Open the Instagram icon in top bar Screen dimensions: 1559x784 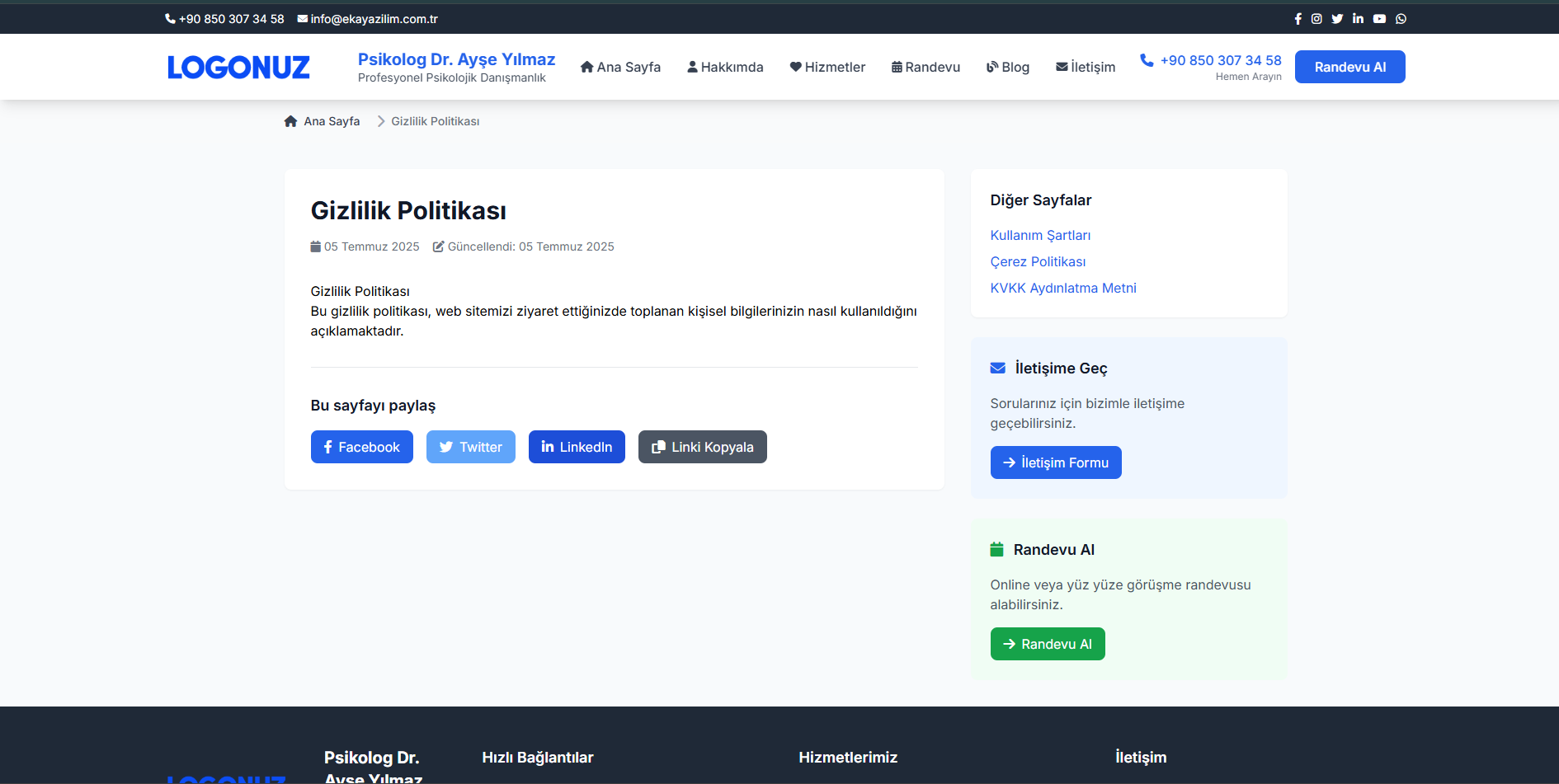click(1316, 19)
